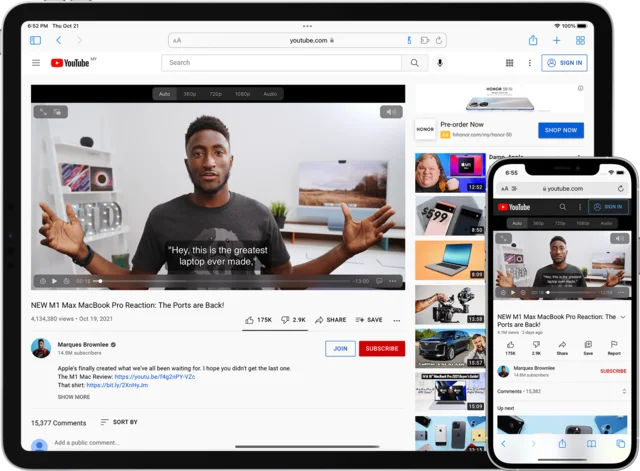
Task: Open Safari sidebar on the iPad
Action: coord(36,40)
